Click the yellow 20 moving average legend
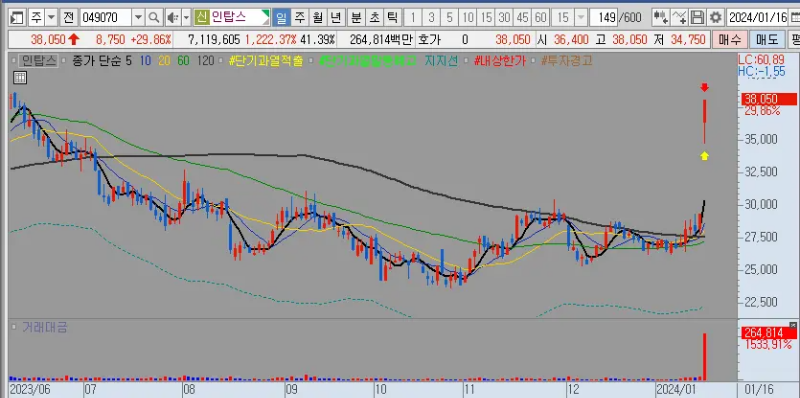800x398 pixels. tap(164, 61)
